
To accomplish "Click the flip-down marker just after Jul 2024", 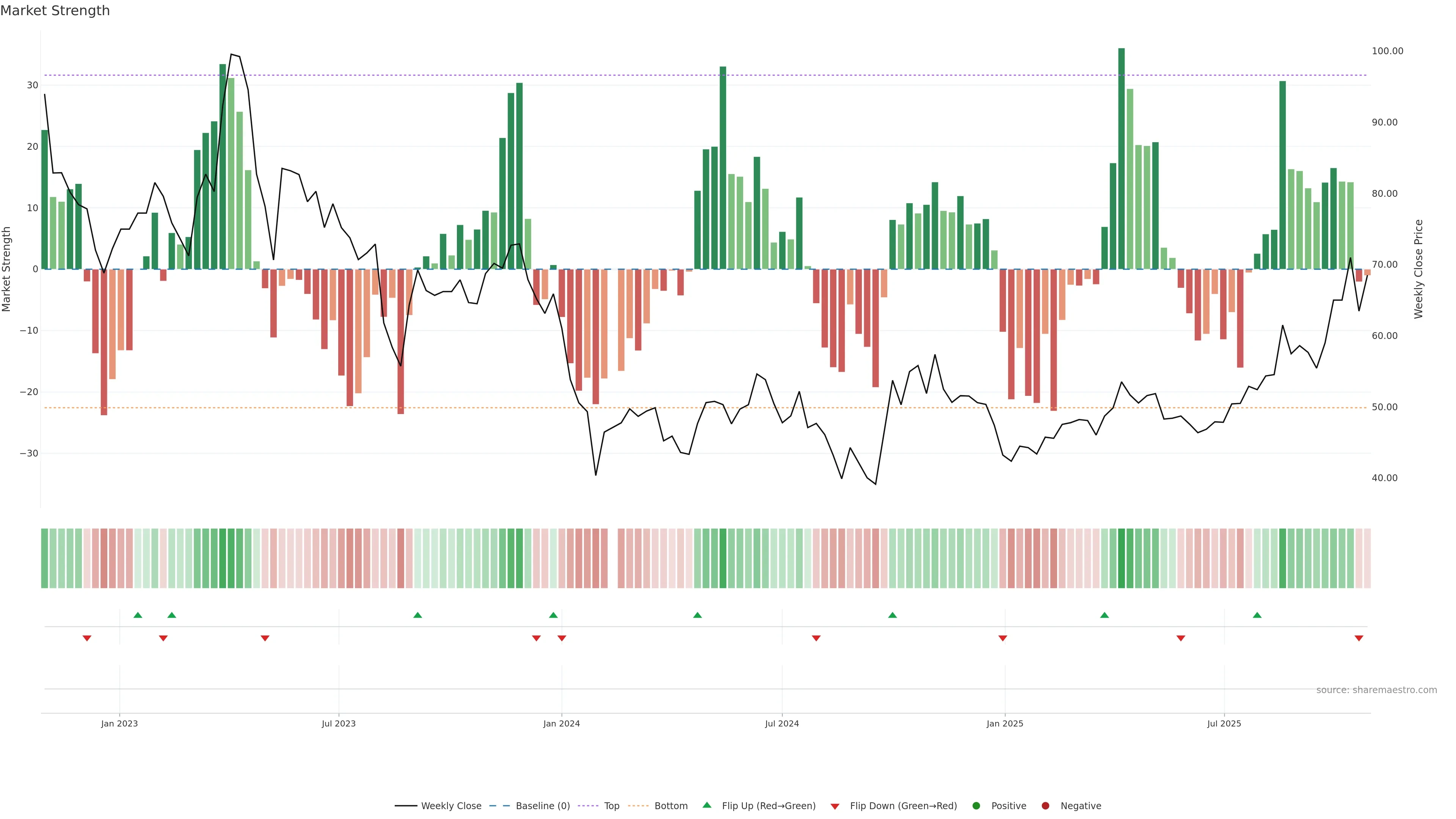I will click(x=816, y=638).
